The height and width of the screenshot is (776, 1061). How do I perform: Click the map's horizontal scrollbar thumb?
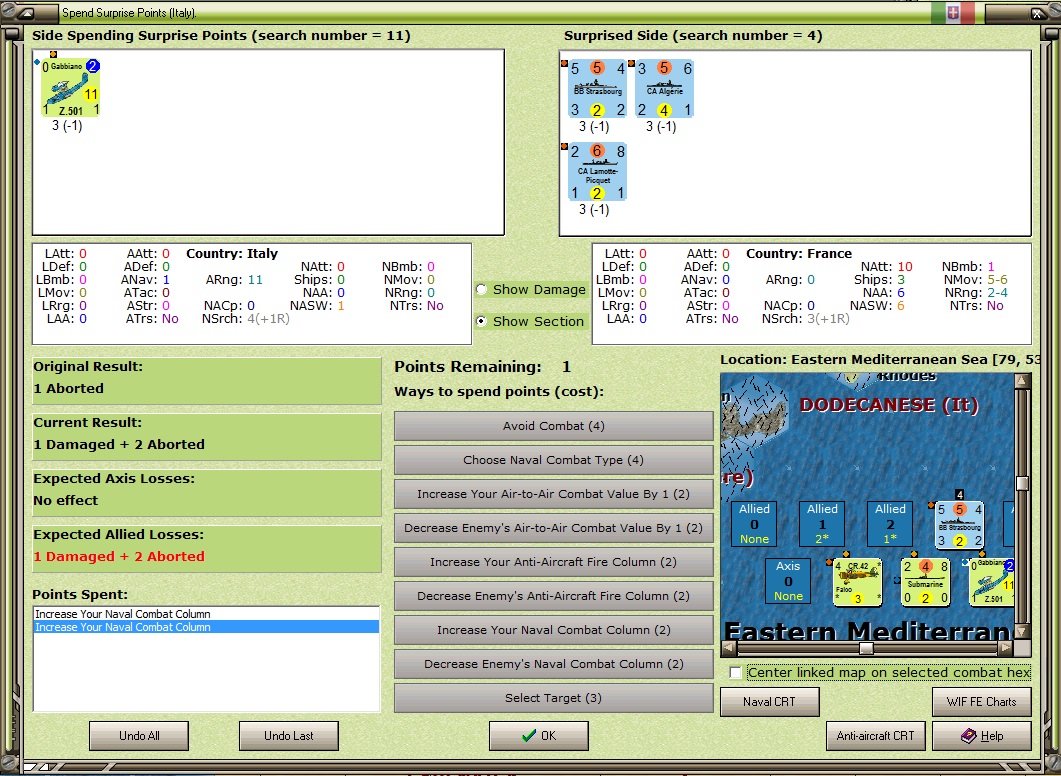coord(866,648)
